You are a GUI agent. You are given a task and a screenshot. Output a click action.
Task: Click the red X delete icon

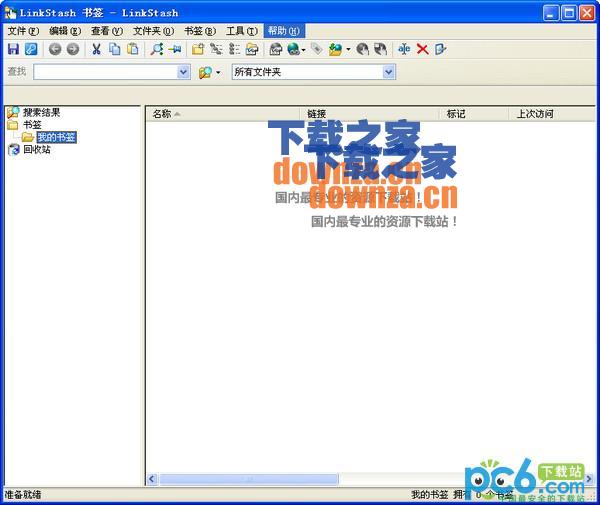(x=422, y=49)
